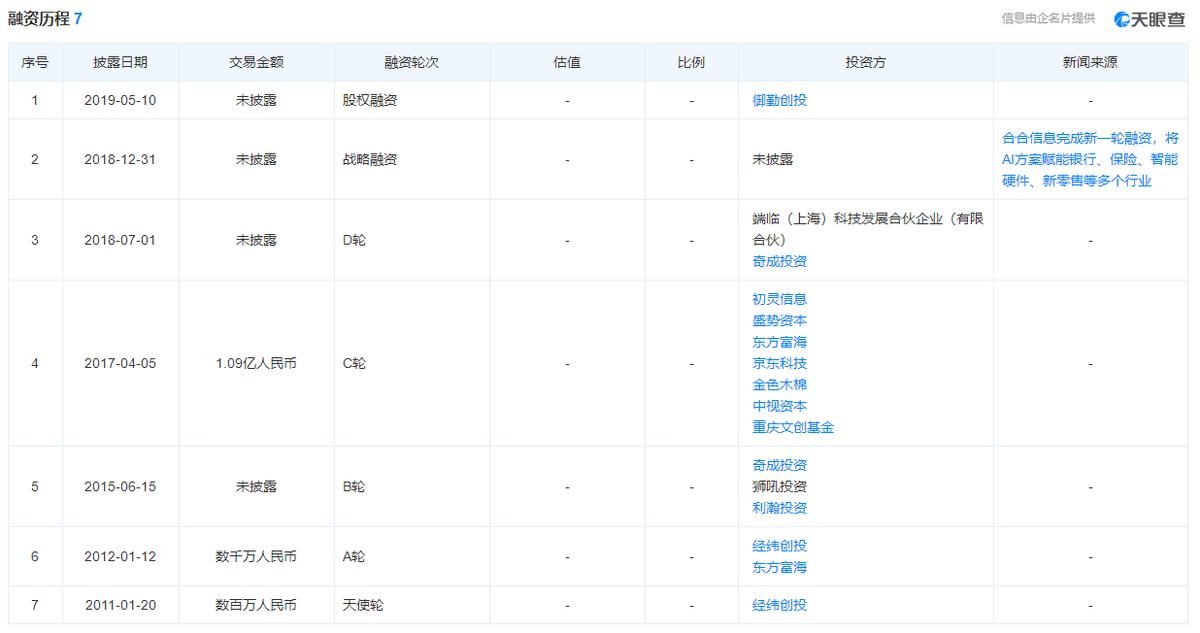This screenshot has width=1200, height=633.
Task: Click the 披露日期 column header
Action: 120,62
